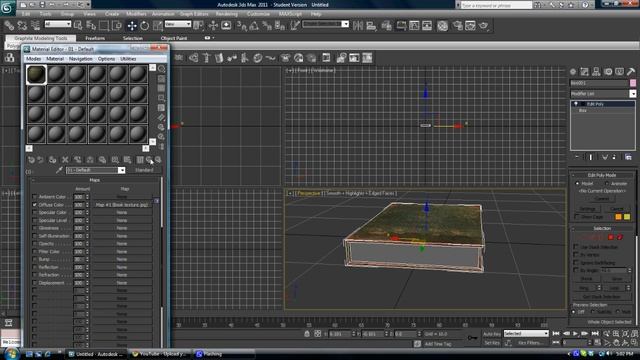
Task: Open the Modify command panel tab
Action: tap(584, 72)
